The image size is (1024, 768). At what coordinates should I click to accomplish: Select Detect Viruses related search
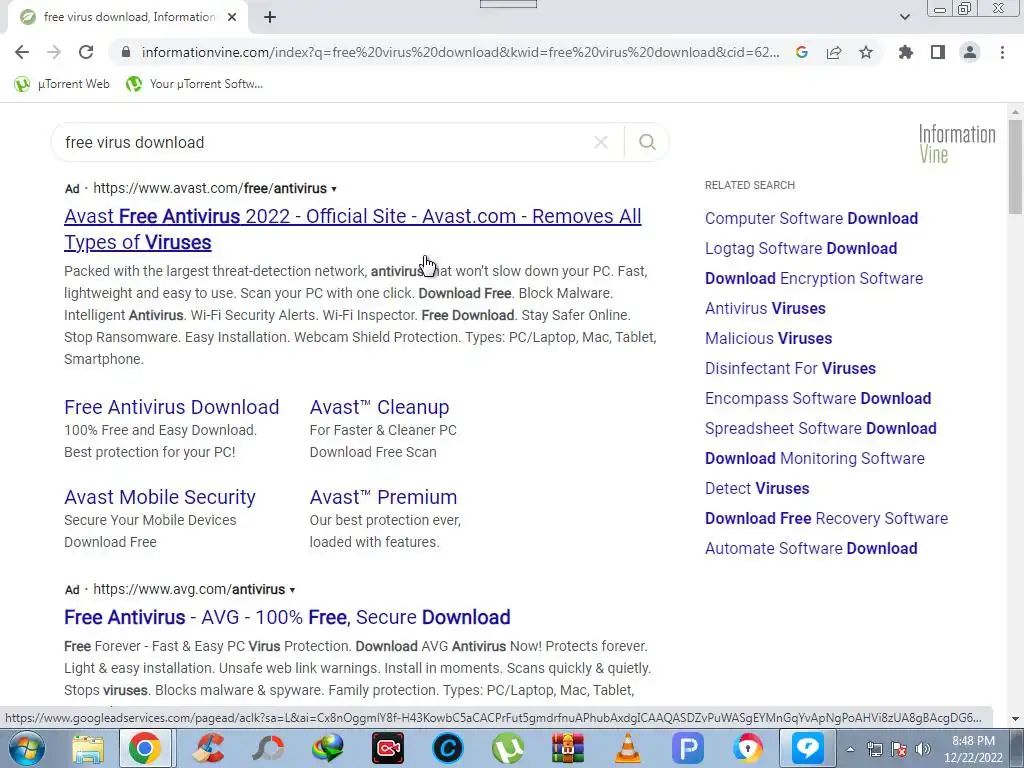click(757, 488)
